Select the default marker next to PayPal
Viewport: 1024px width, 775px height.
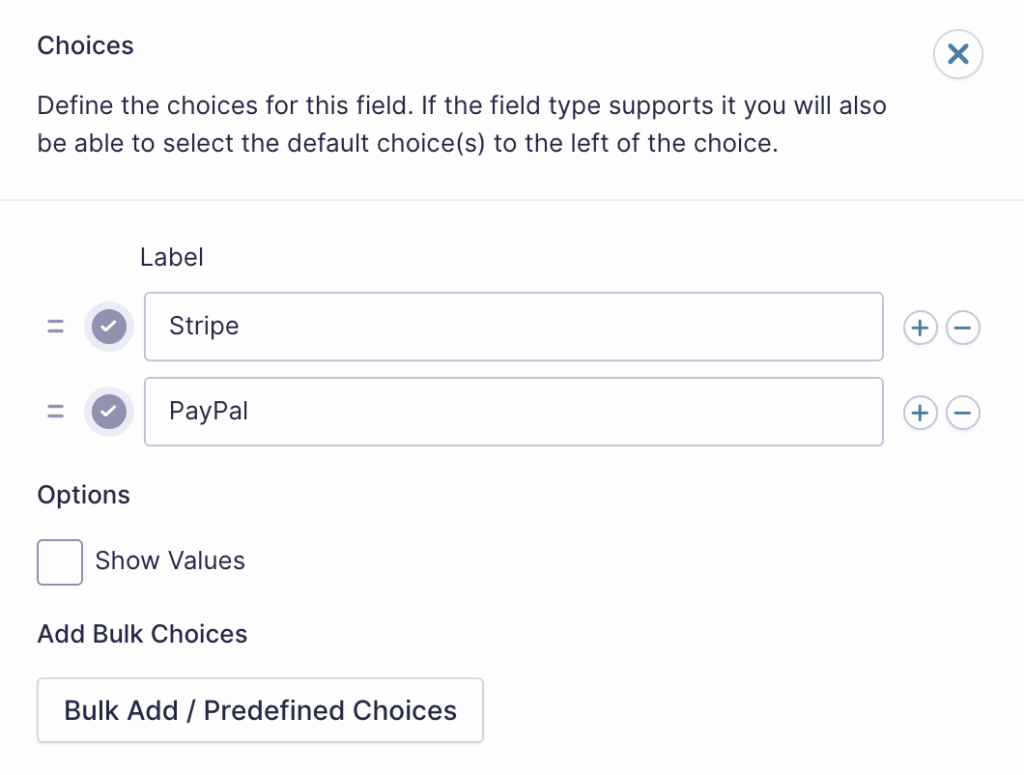pyautogui.click(x=109, y=412)
